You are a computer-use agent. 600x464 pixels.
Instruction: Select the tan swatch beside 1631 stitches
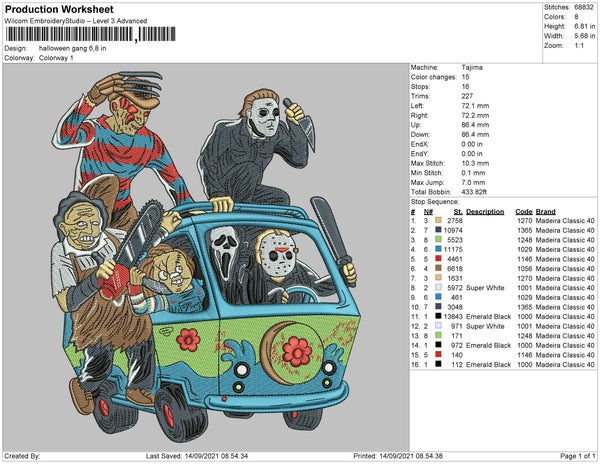438,278
